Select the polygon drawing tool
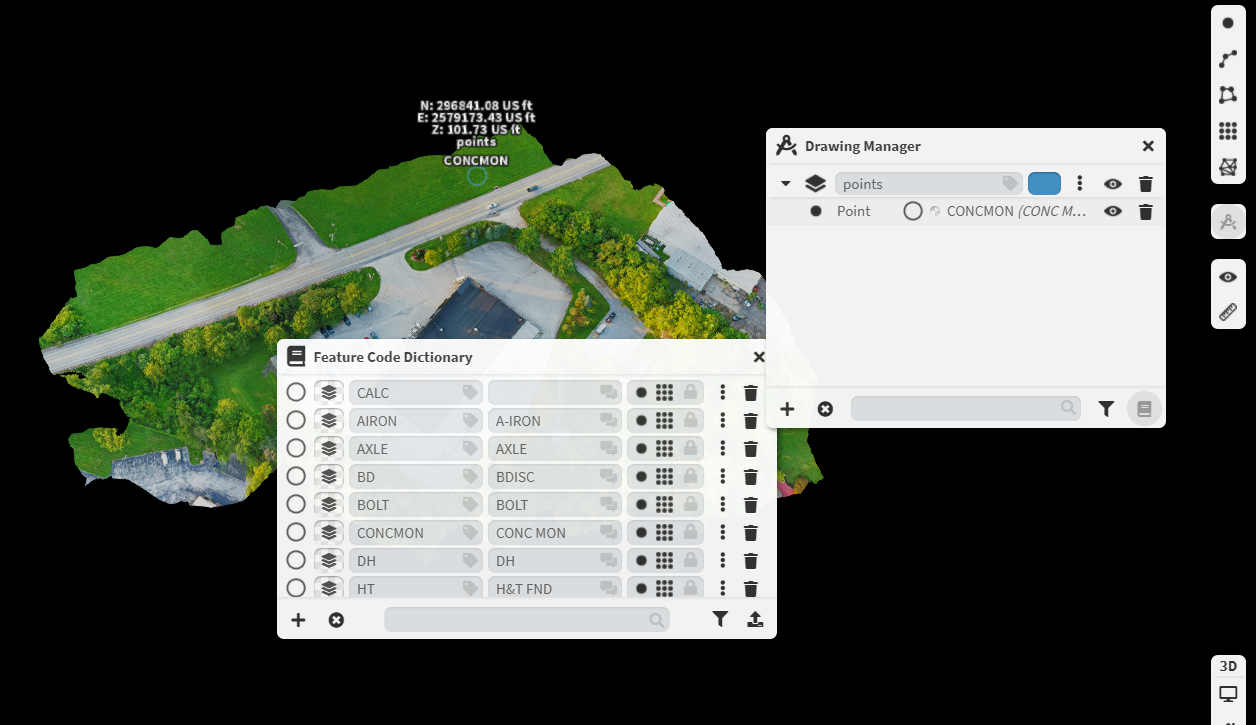 [x=1228, y=95]
